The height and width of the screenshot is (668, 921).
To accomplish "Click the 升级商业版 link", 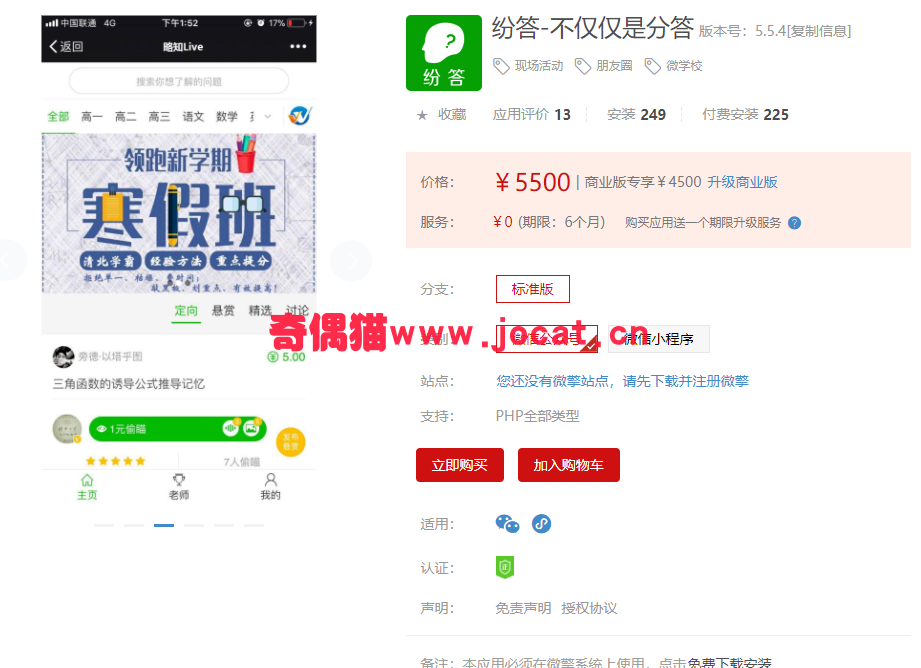I will pos(742,182).
